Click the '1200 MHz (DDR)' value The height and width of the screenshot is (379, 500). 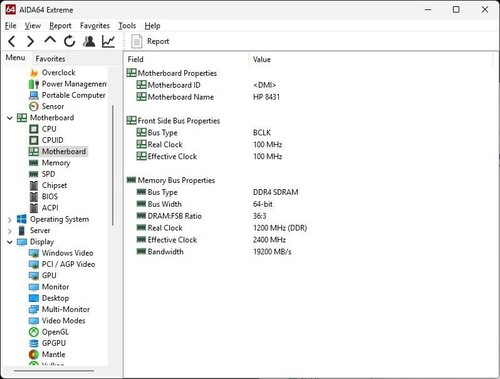pyautogui.click(x=280, y=228)
